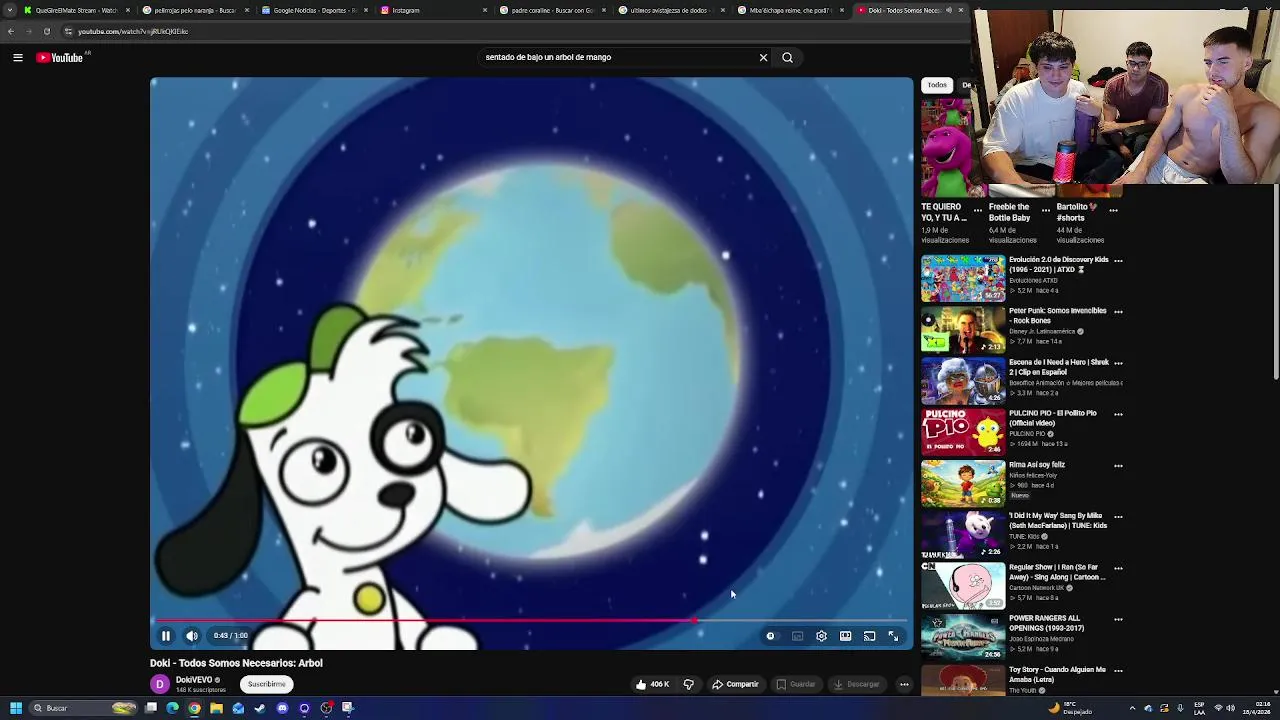Launch Microsoft Edge from taskbar
The height and width of the screenshot is (720, 1280).
point(173,708)
